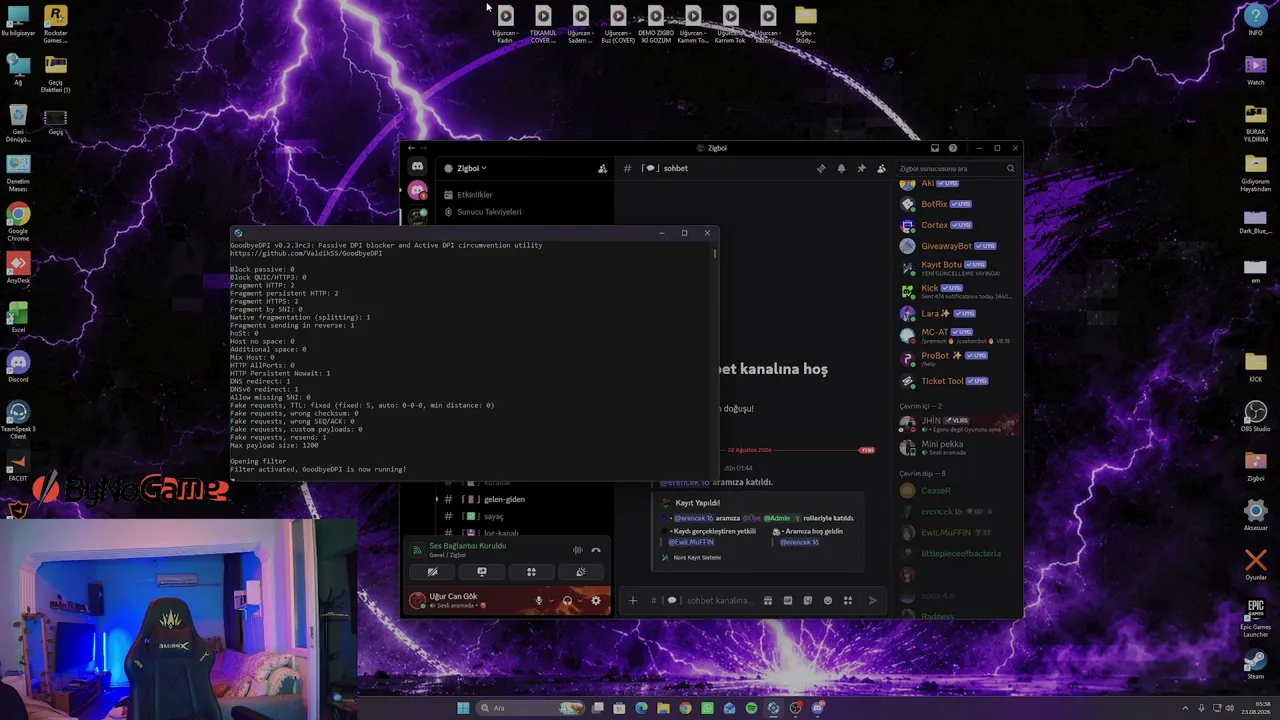This screenshot has width=1280, height=720.
Task: Add an attachment with the plus button
Action: coord(632,600)
